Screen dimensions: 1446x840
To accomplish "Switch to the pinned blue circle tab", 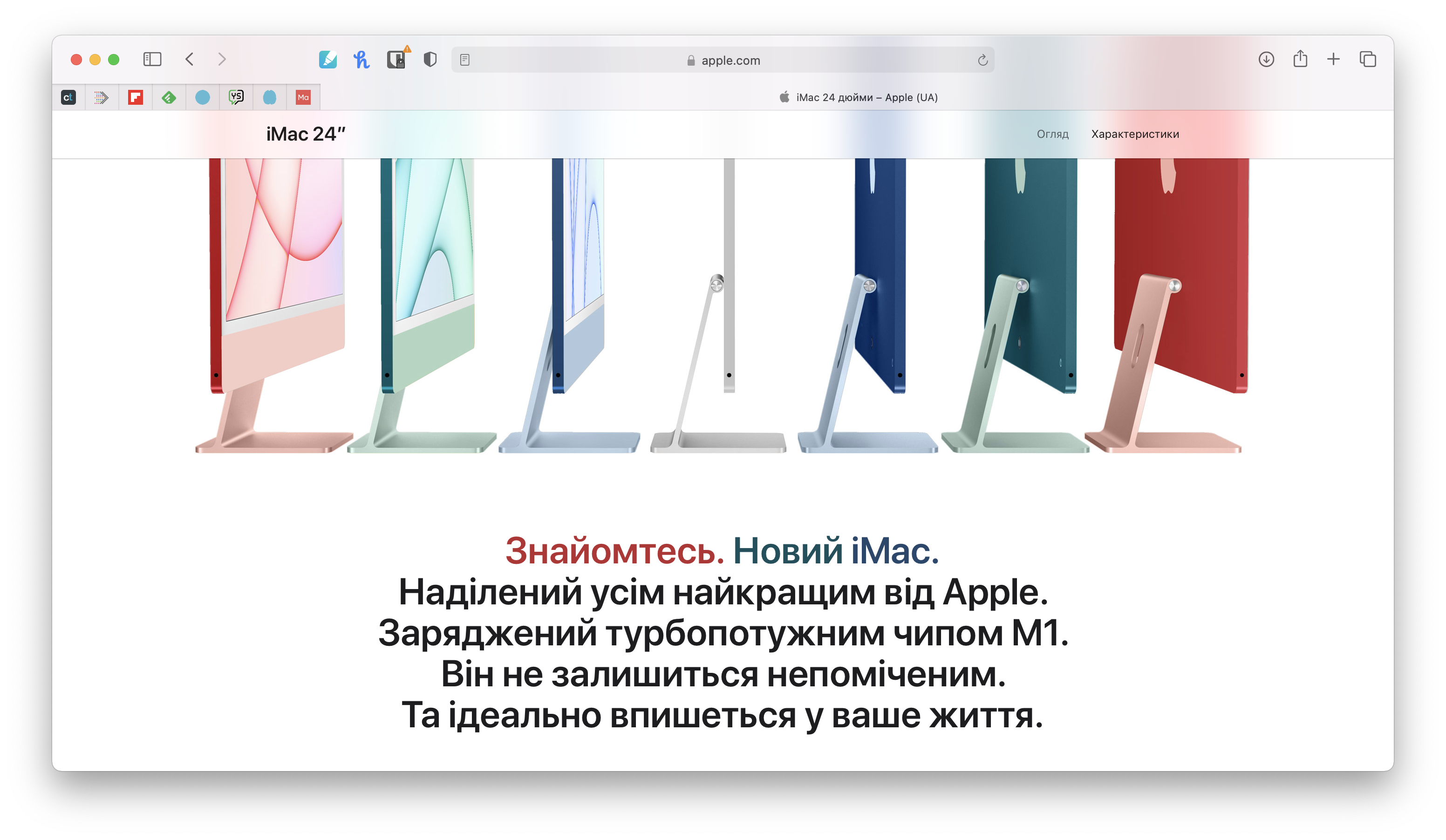I will tap(203, 97).
